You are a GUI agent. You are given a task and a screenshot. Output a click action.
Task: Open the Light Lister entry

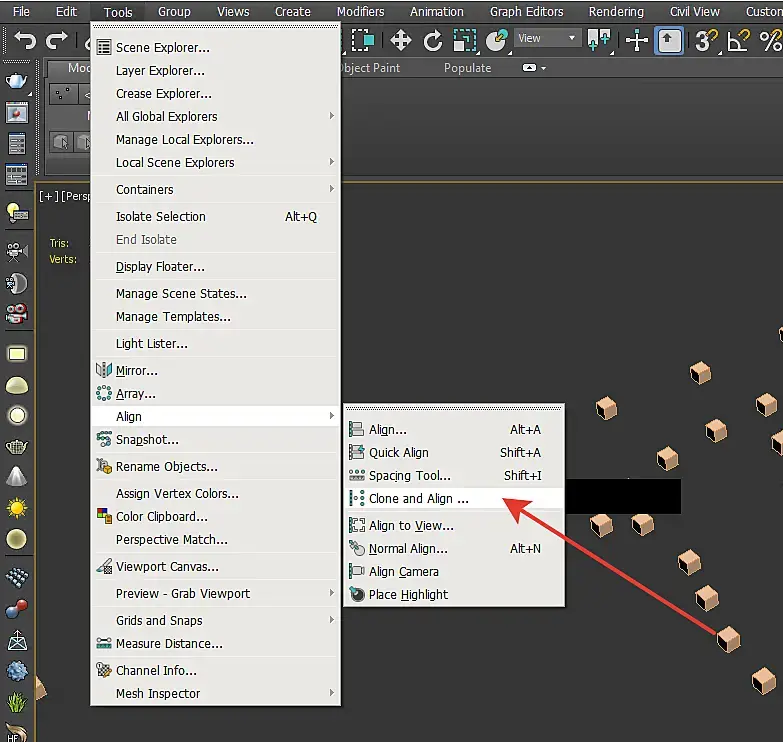216,343
